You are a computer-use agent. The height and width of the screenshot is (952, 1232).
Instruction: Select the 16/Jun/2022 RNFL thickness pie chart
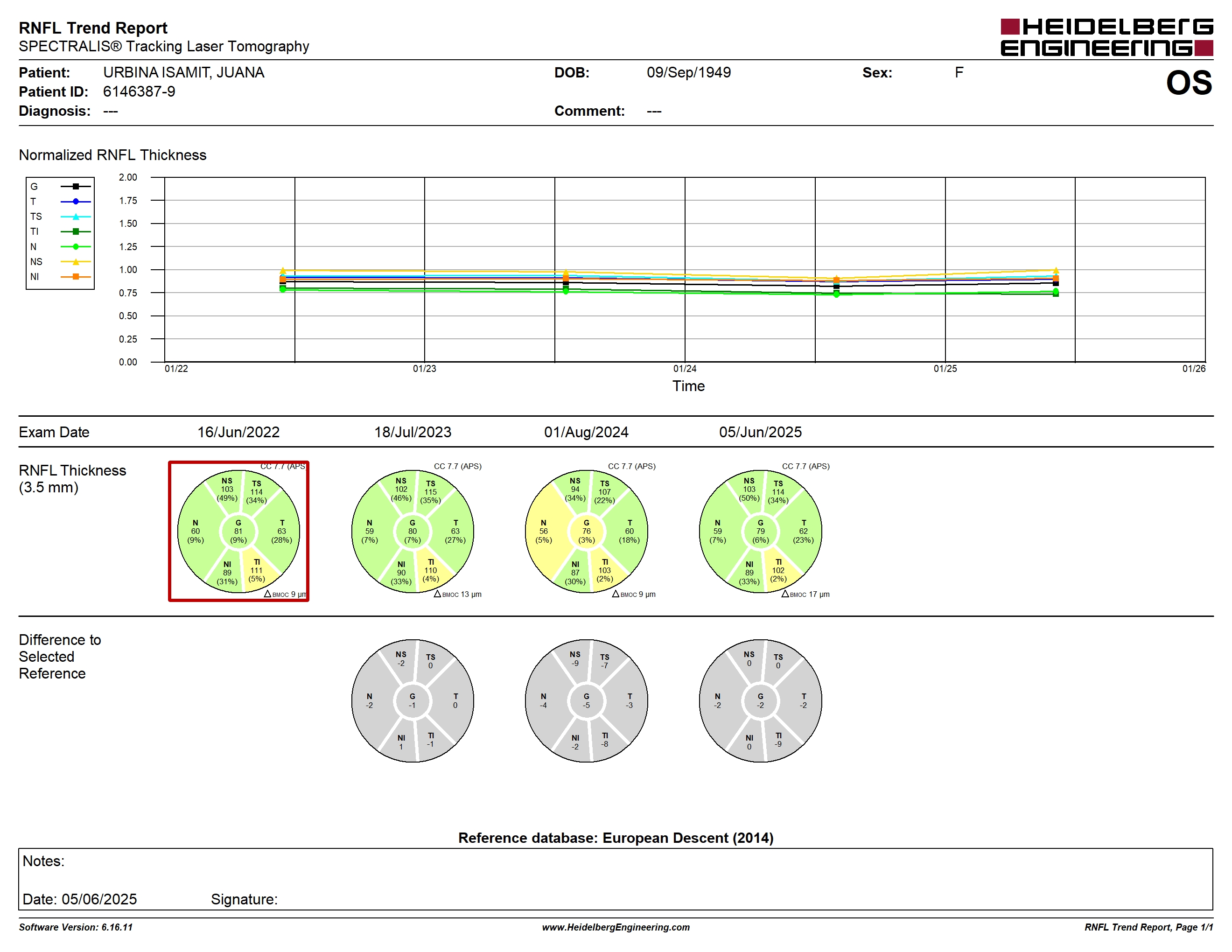click(238, 531)
